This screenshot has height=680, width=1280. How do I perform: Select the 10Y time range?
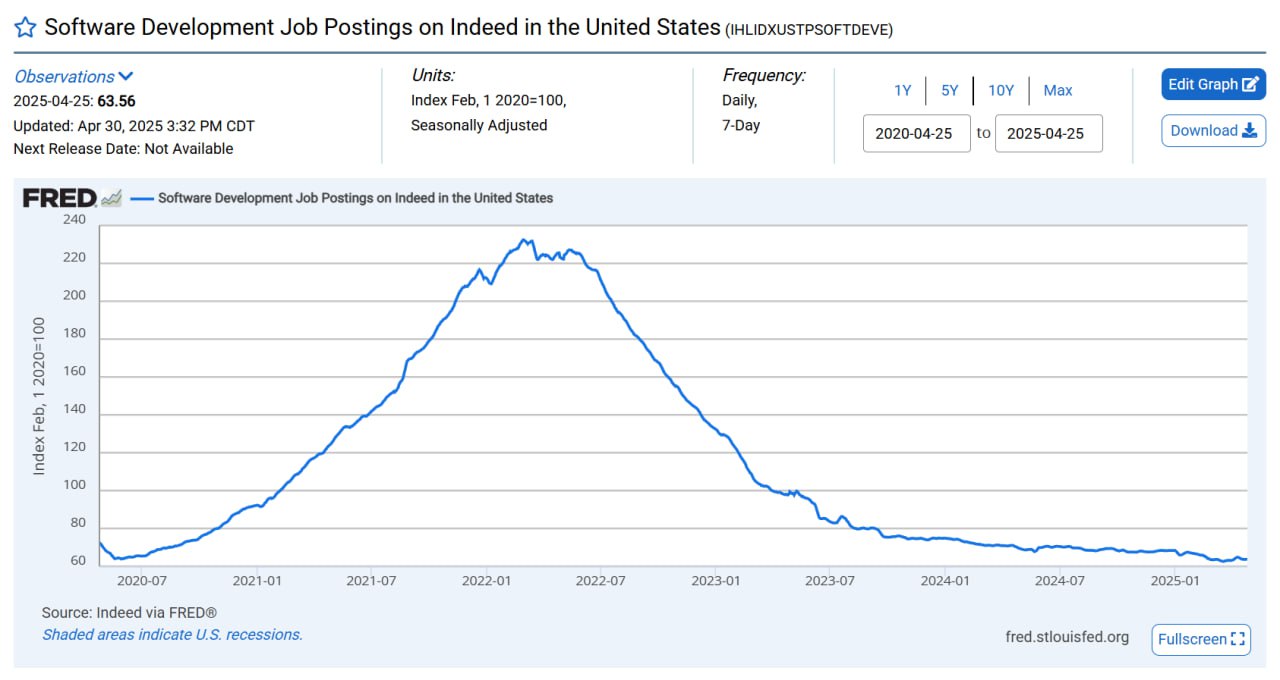pyautogui.click(x=1001, y=90)
